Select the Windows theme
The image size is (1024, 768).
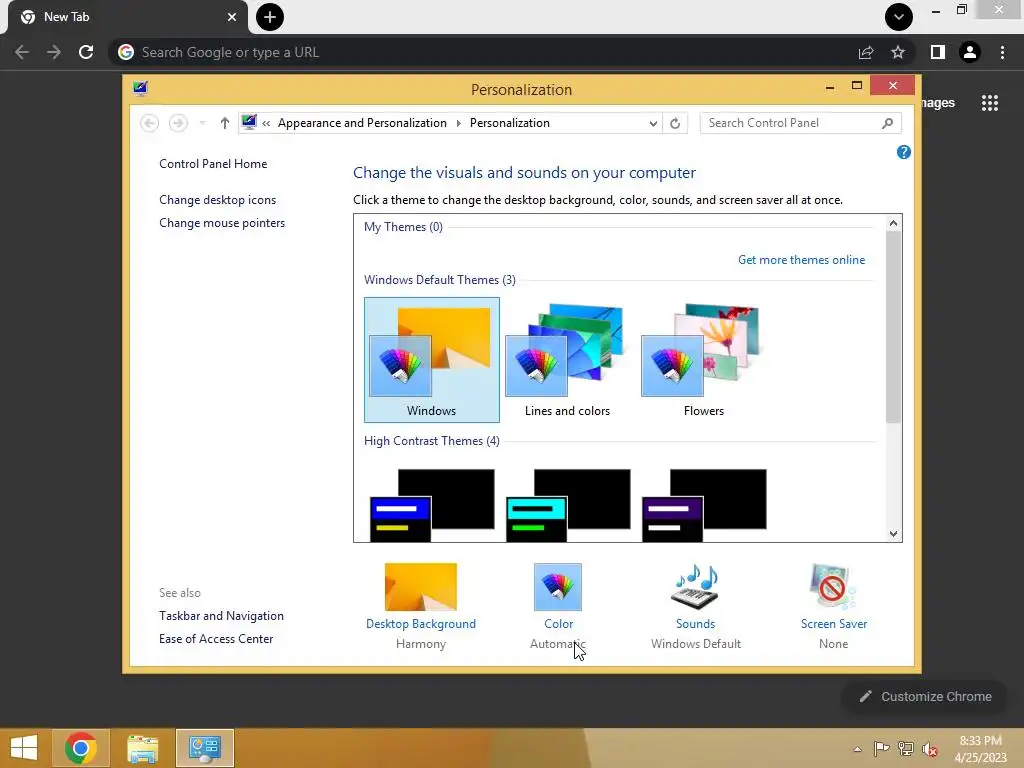(x=432, y=360)
